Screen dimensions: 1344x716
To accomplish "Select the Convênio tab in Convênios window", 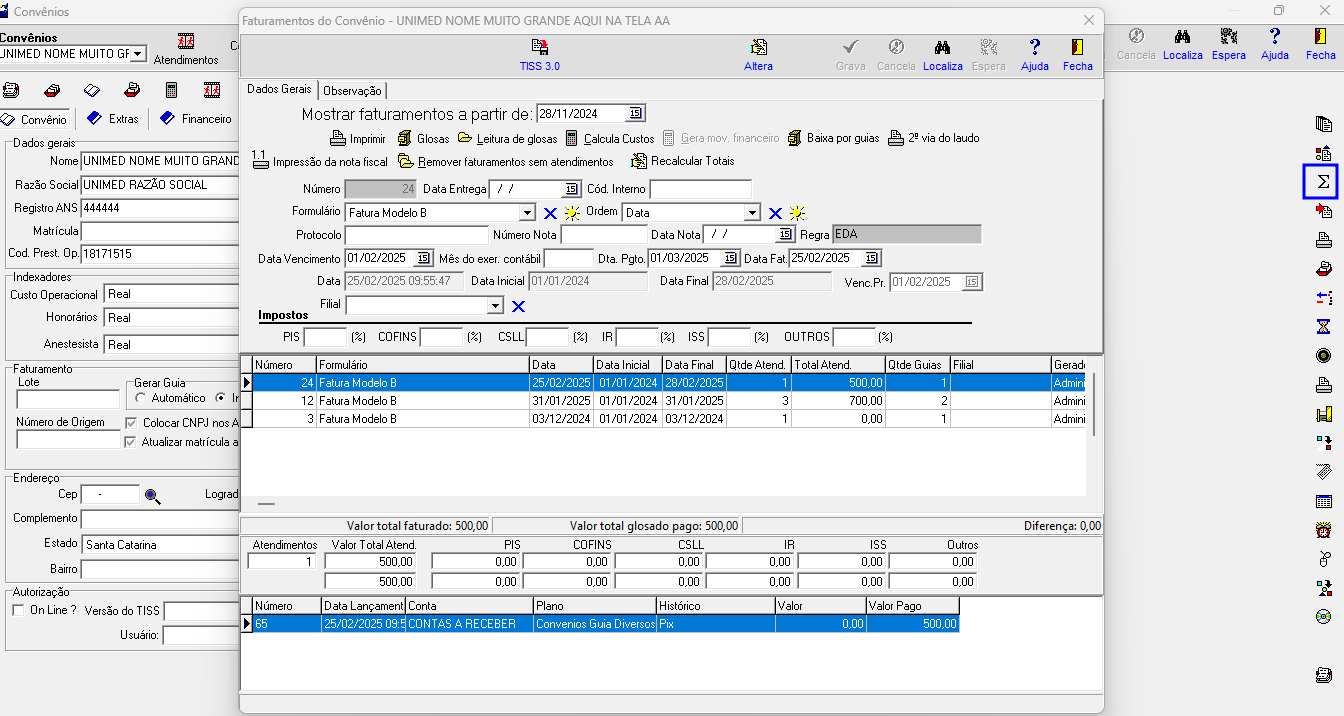I will click(x=36, y=119).
